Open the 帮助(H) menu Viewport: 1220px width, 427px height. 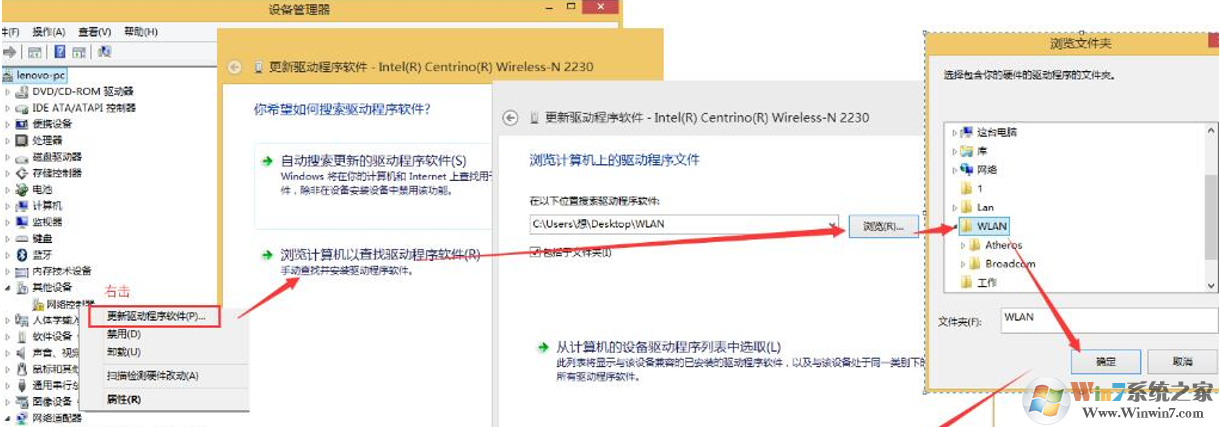[141, 32]
